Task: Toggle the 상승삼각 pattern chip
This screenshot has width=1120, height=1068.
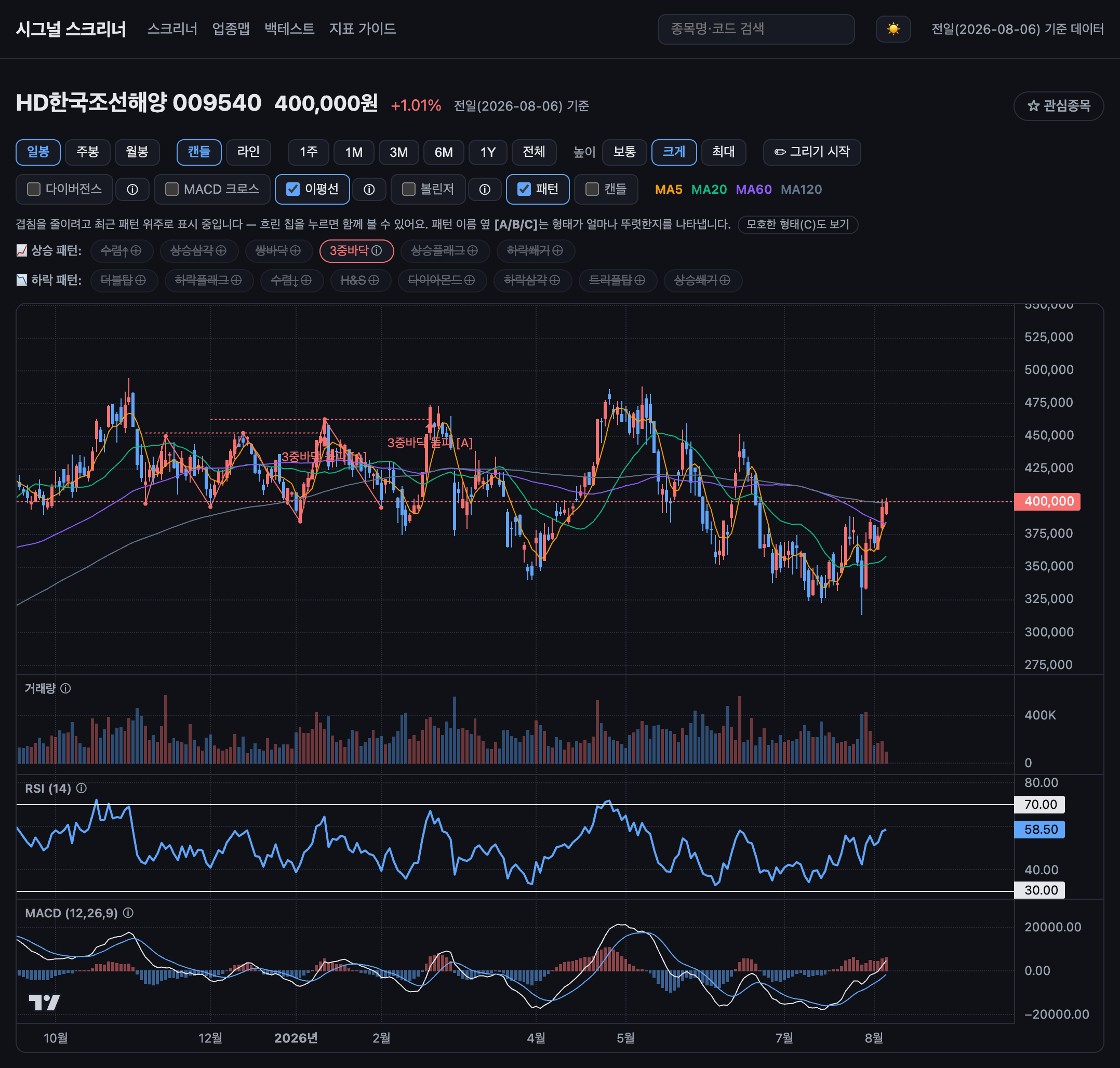Action: pos(199,250)
